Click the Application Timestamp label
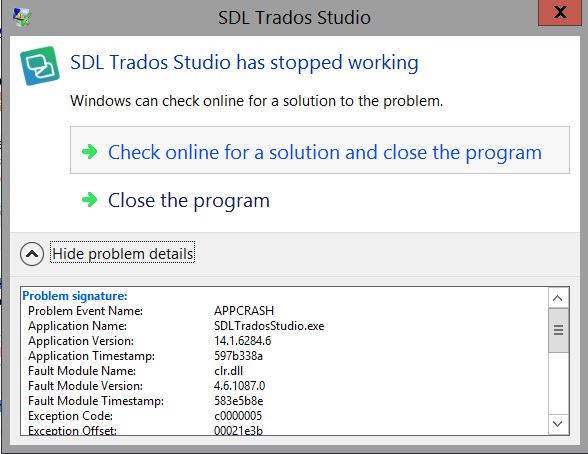The image size is (588, 454). coord(92,356)
